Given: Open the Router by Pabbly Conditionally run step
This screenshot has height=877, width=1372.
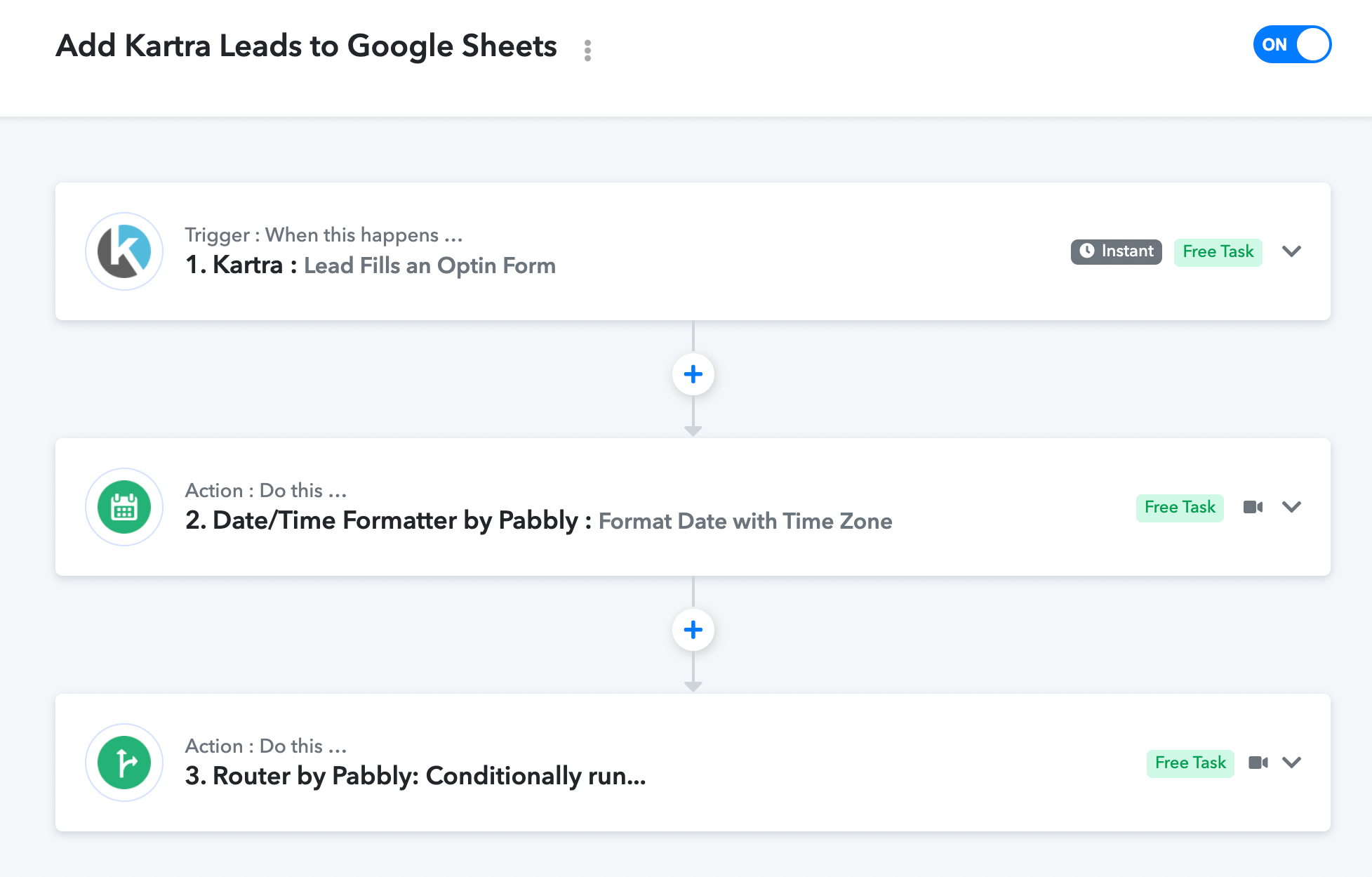Looking at the screenshot, I should coord(693,763).
